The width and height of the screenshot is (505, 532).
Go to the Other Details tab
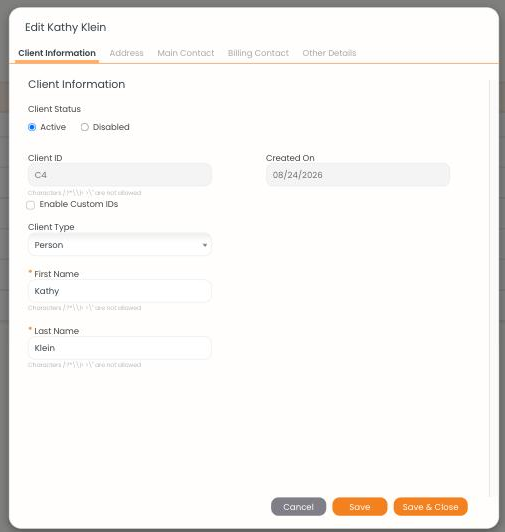coord(329,53)
